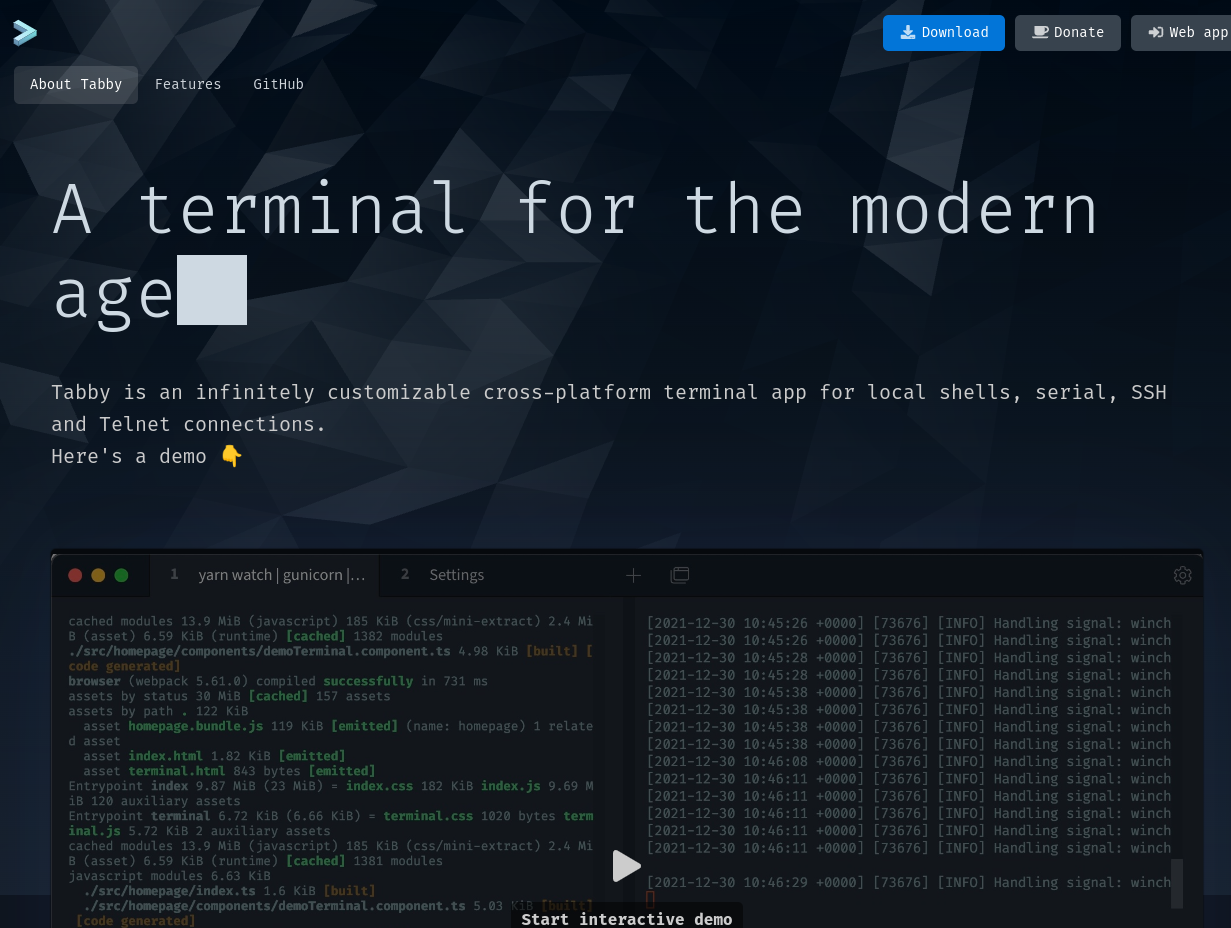Click the pointing-down hand emoji
Viewport: 1231px width, 928px height.
231,456
